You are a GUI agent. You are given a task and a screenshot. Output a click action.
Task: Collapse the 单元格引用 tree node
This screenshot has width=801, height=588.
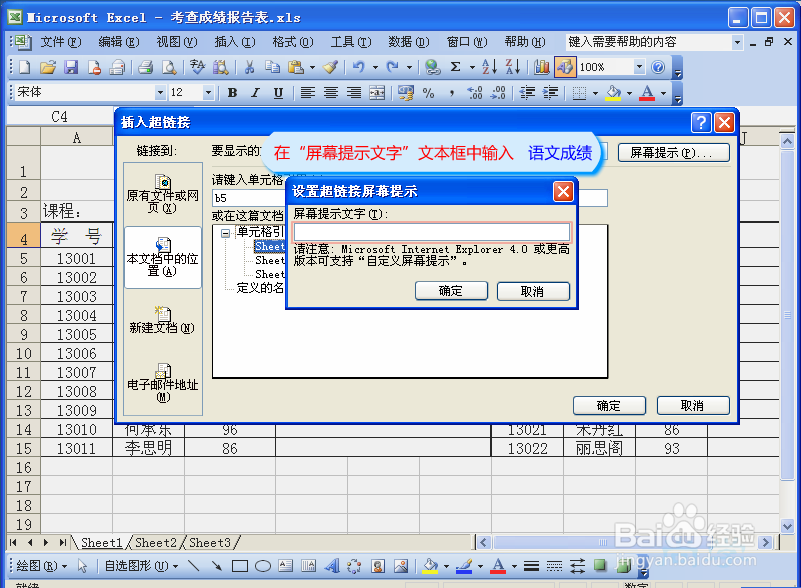pyautogui.click(x=225, y=233)
